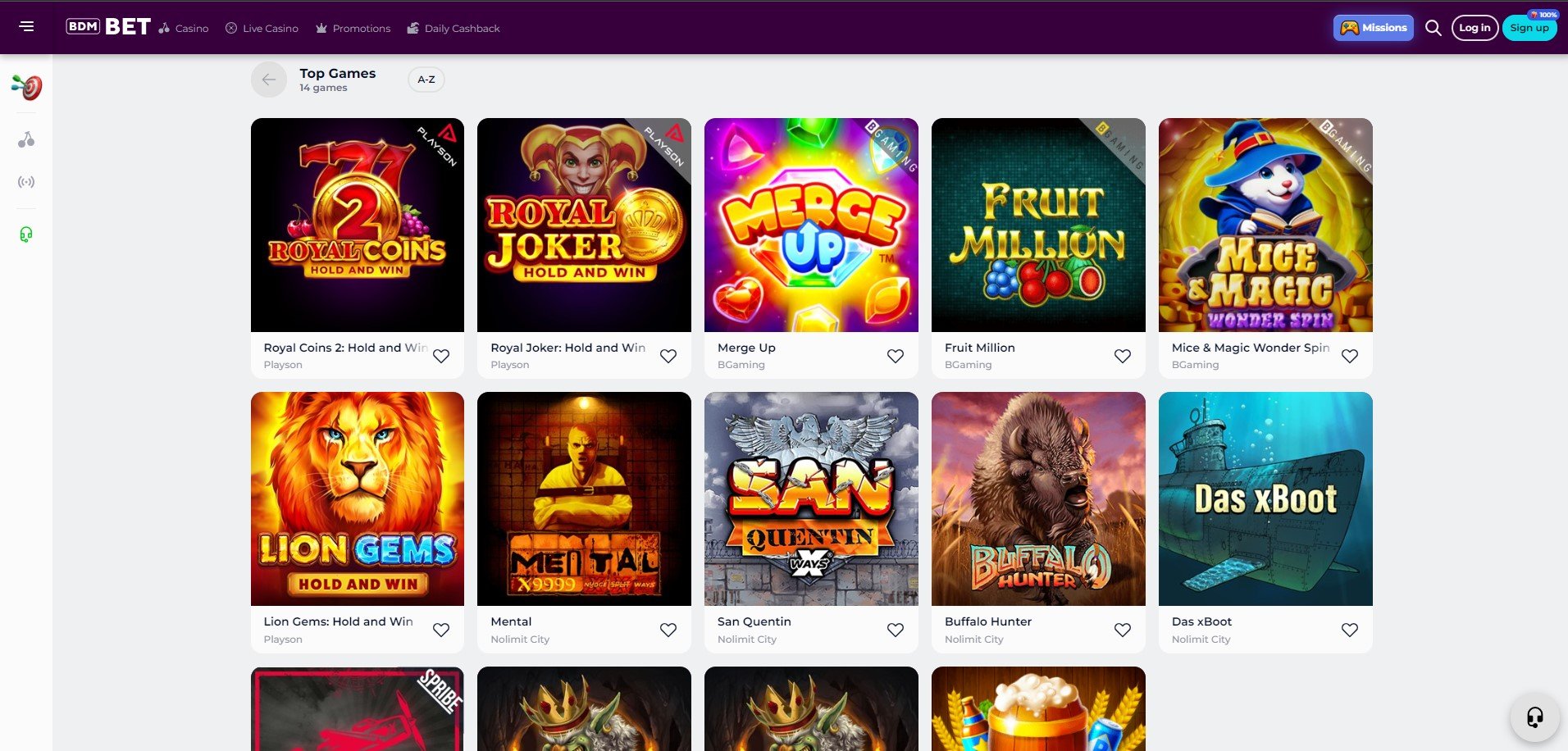The height and width of the screenshot is (751, 1568).
Task: Add Mental to favorites with heart icon
Action: 668,630
